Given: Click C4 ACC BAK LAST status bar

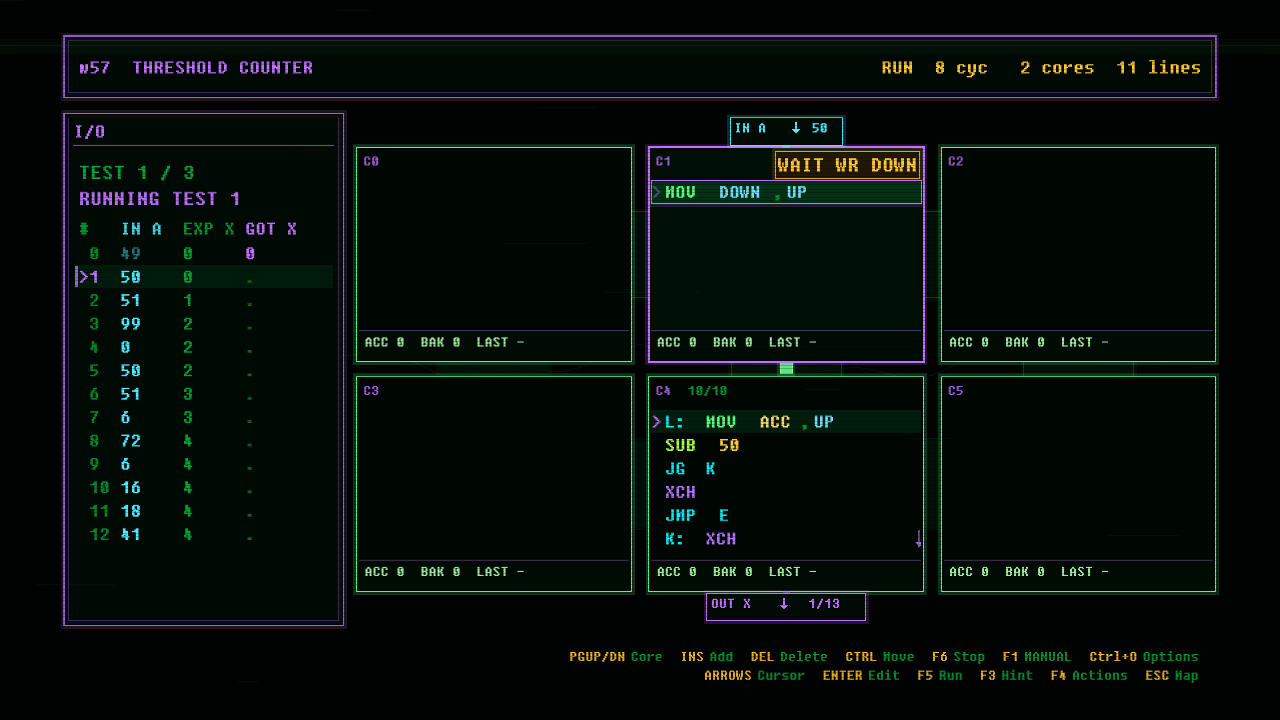Looking at the screenshot, I should 786,572.
